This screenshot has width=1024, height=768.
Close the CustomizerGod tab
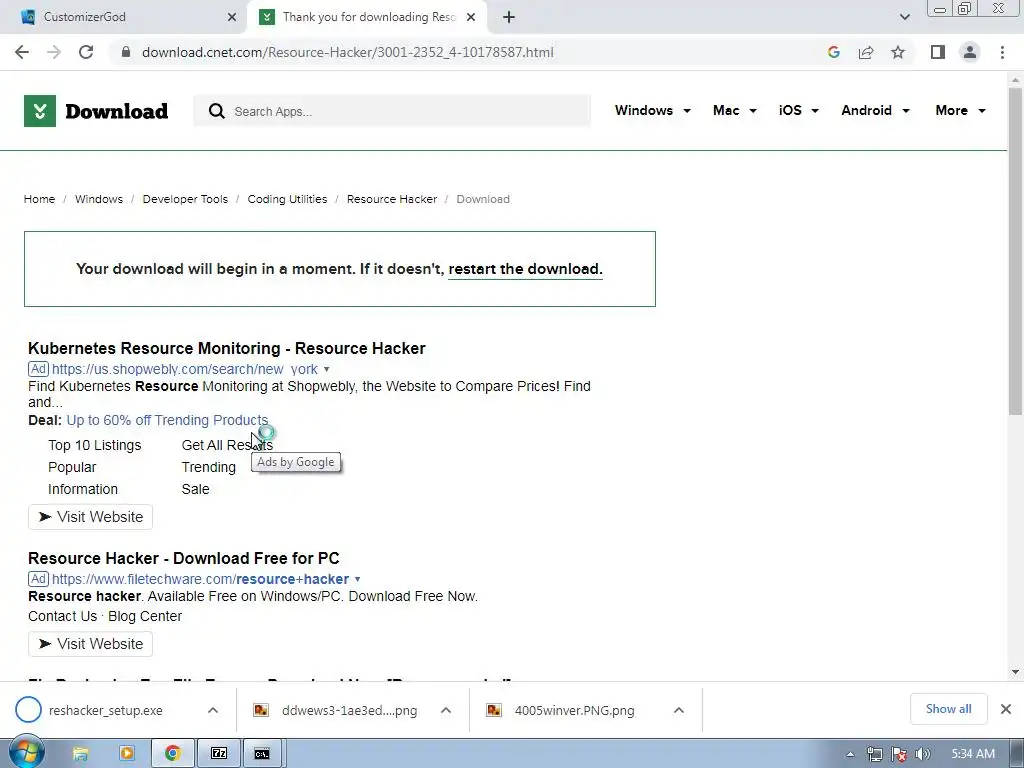(x=232, y=17)
